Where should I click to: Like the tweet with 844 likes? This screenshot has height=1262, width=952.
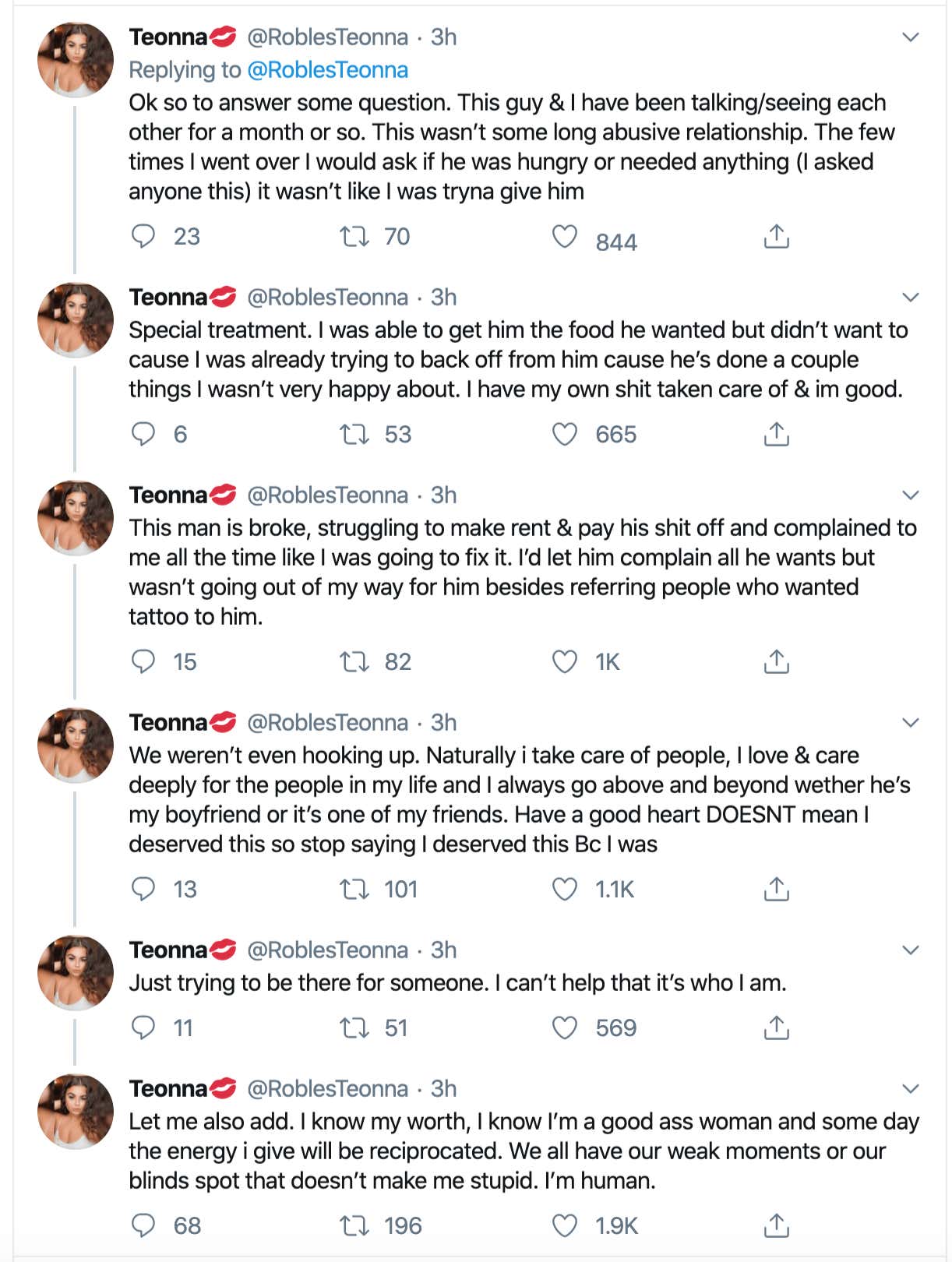[565, 236]
